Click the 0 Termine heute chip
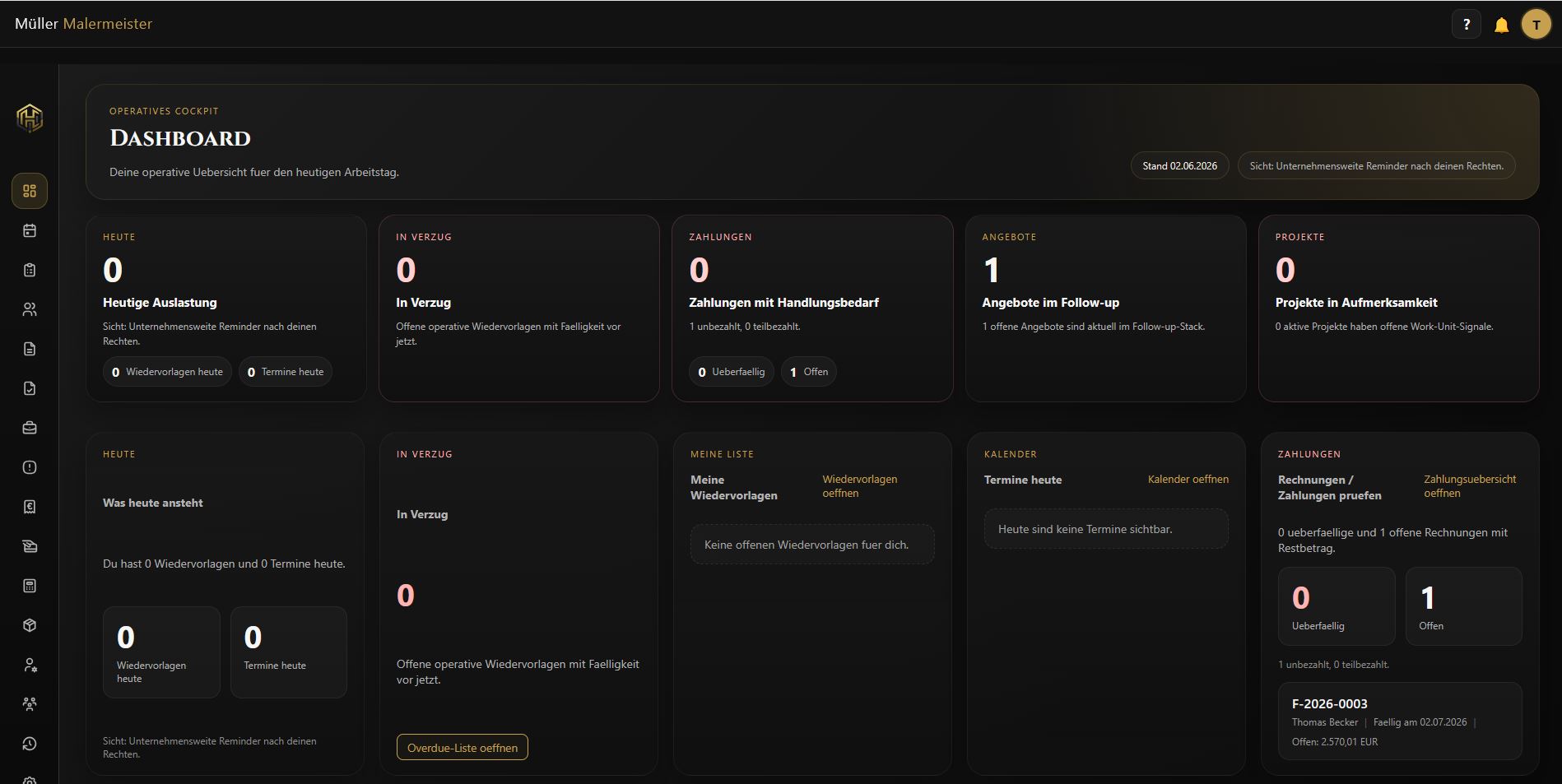The image size is (1562, 784). tap(286, 372)
